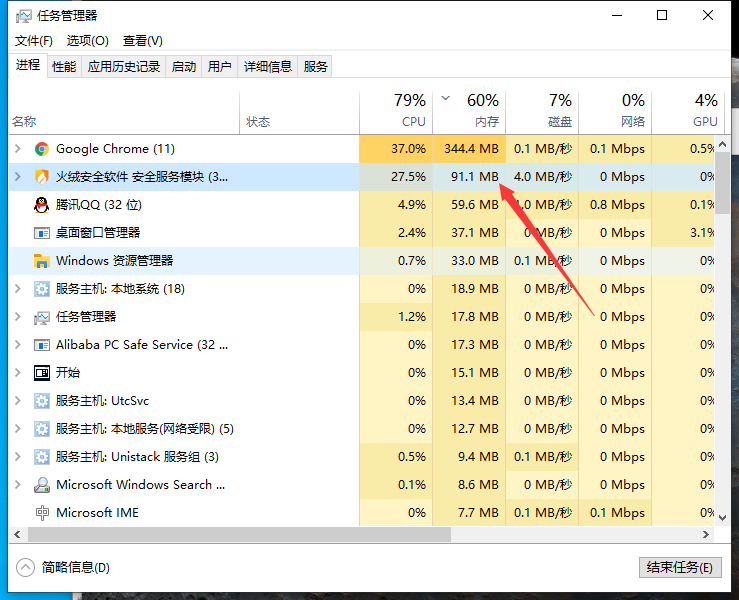The width and height of the screenshot is (739, 600).
Task: Click the Microsoft Windows Search icon
Action: tap(41, 485)
